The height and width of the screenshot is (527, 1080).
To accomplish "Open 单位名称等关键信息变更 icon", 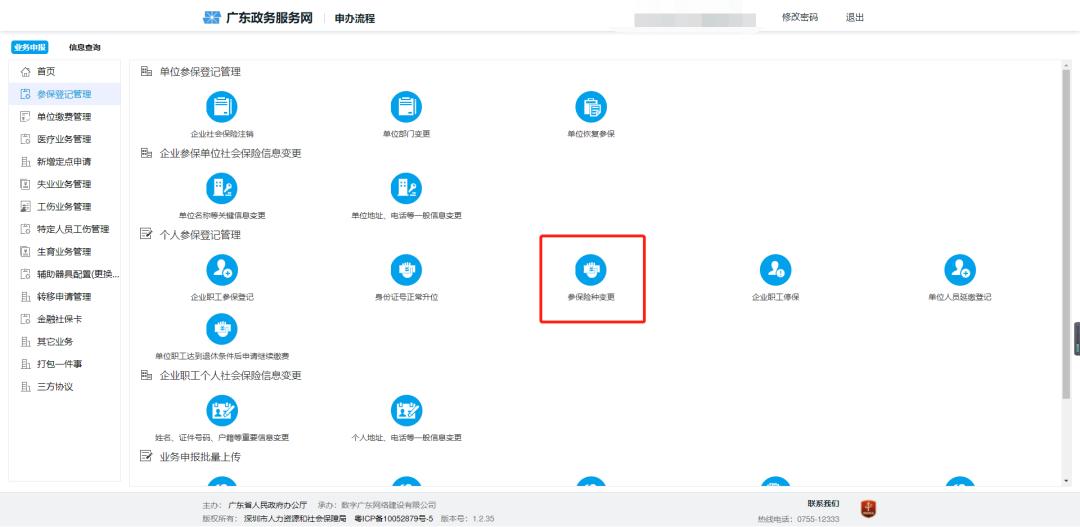I will point(221,188).
